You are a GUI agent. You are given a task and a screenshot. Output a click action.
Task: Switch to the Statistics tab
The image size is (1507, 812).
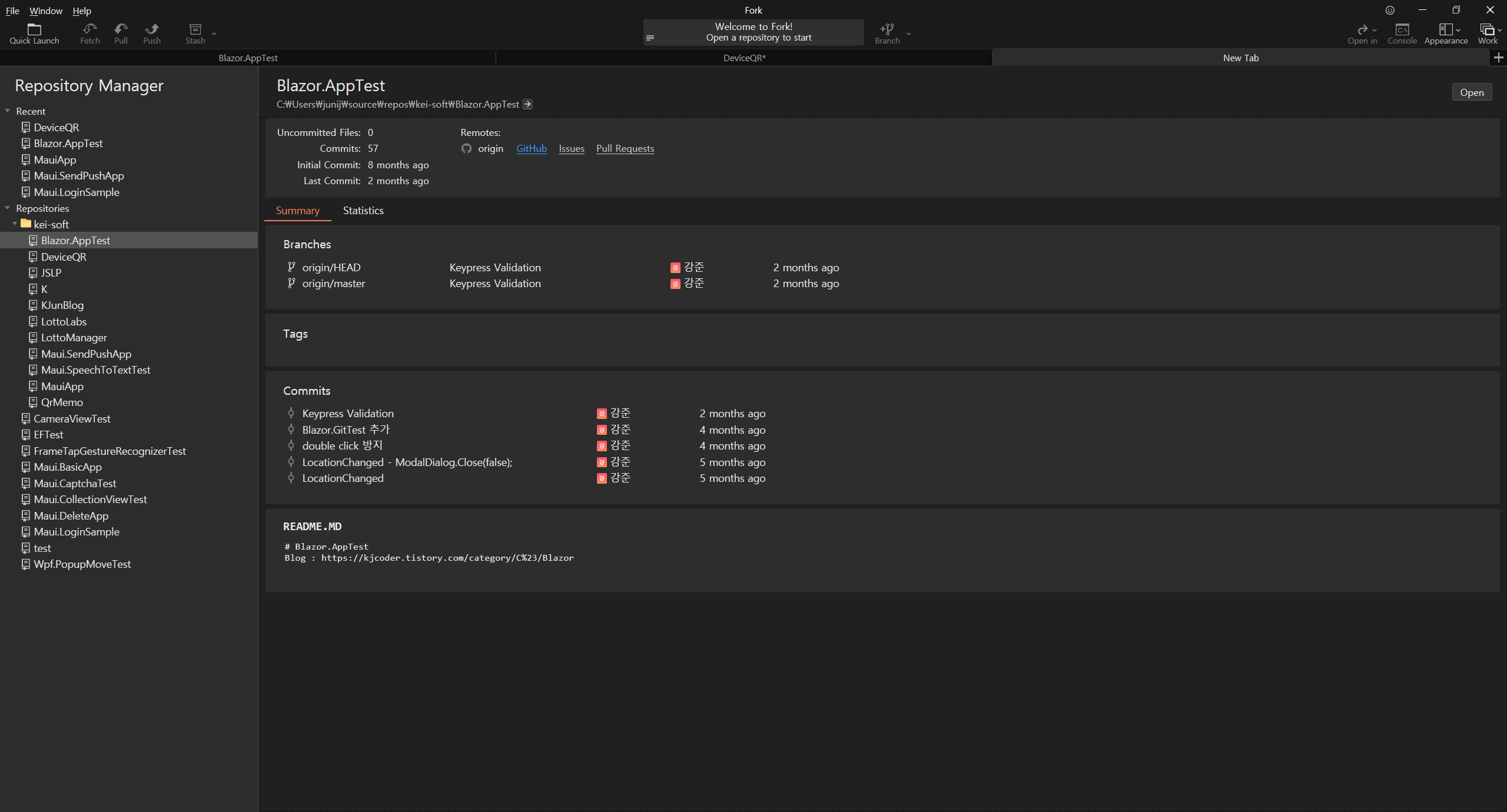(363, 211)
